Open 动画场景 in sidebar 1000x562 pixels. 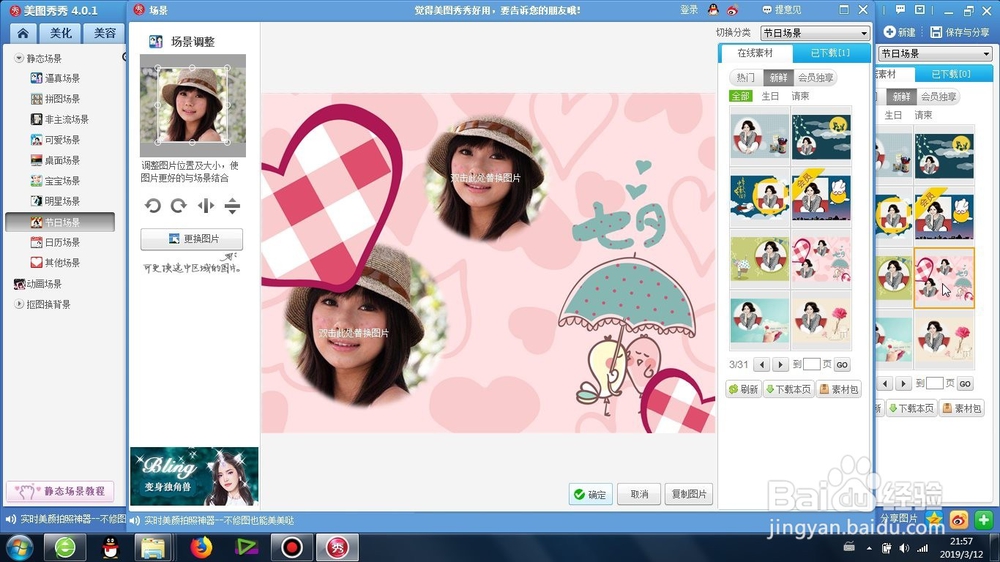click(x=38, y=284)
